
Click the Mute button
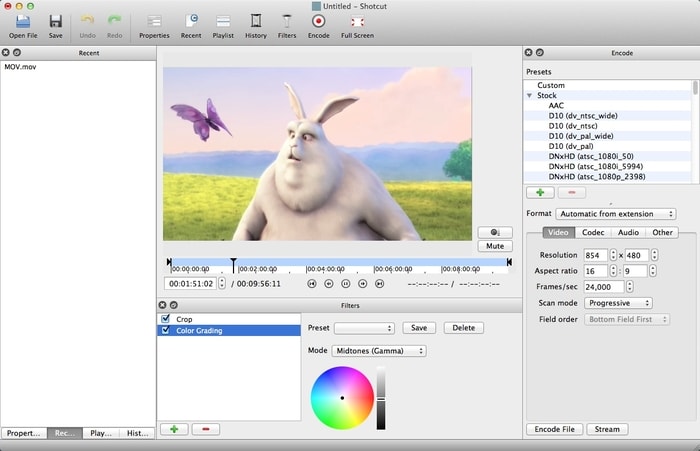[495, 246]
